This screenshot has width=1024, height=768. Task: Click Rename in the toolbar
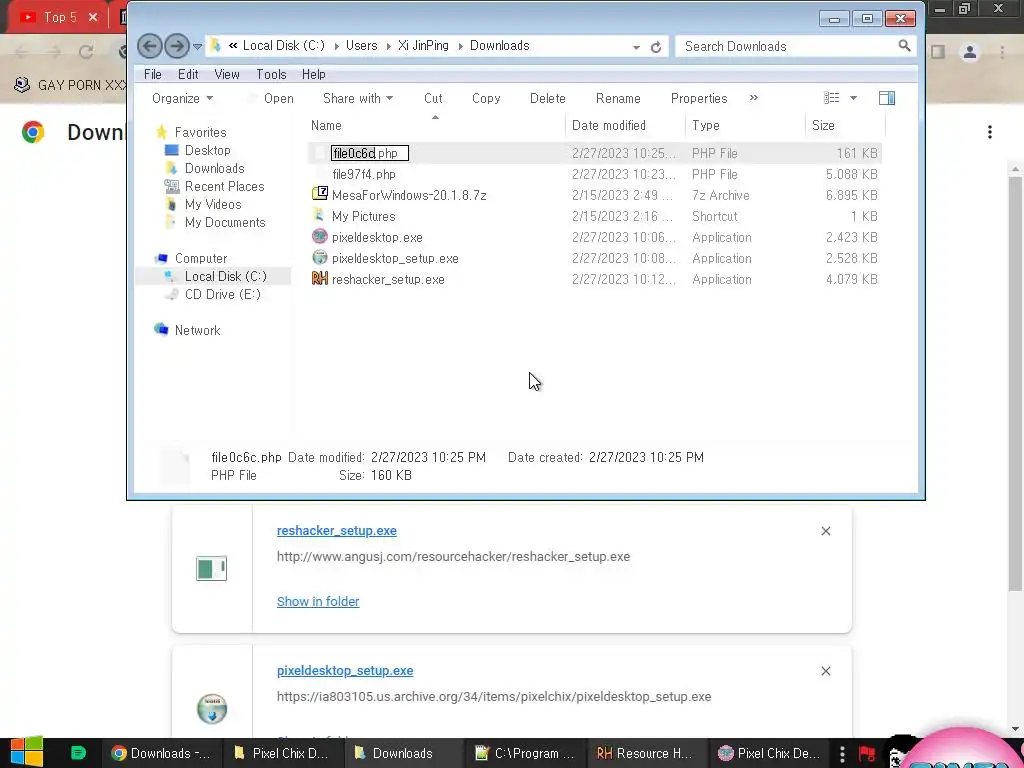point(618,99)
